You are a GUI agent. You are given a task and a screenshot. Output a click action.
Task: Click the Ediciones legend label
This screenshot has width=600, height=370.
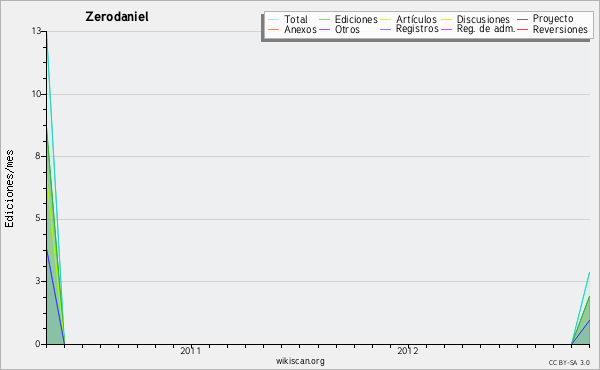[x=356, y=19]
